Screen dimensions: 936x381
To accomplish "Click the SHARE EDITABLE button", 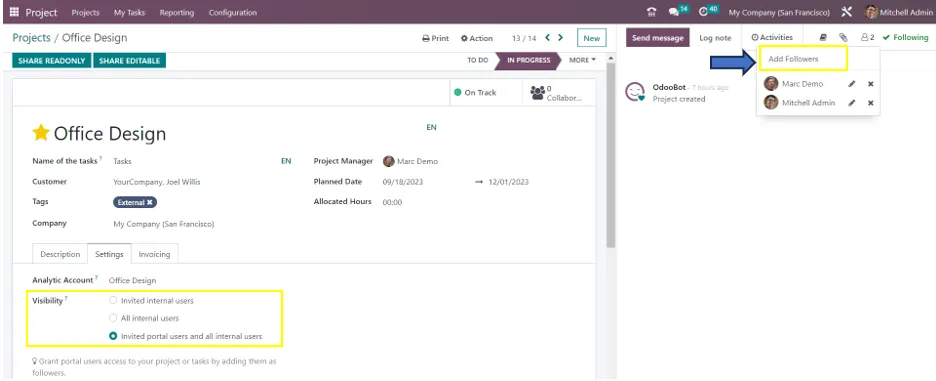I will (x=130, y=60).
